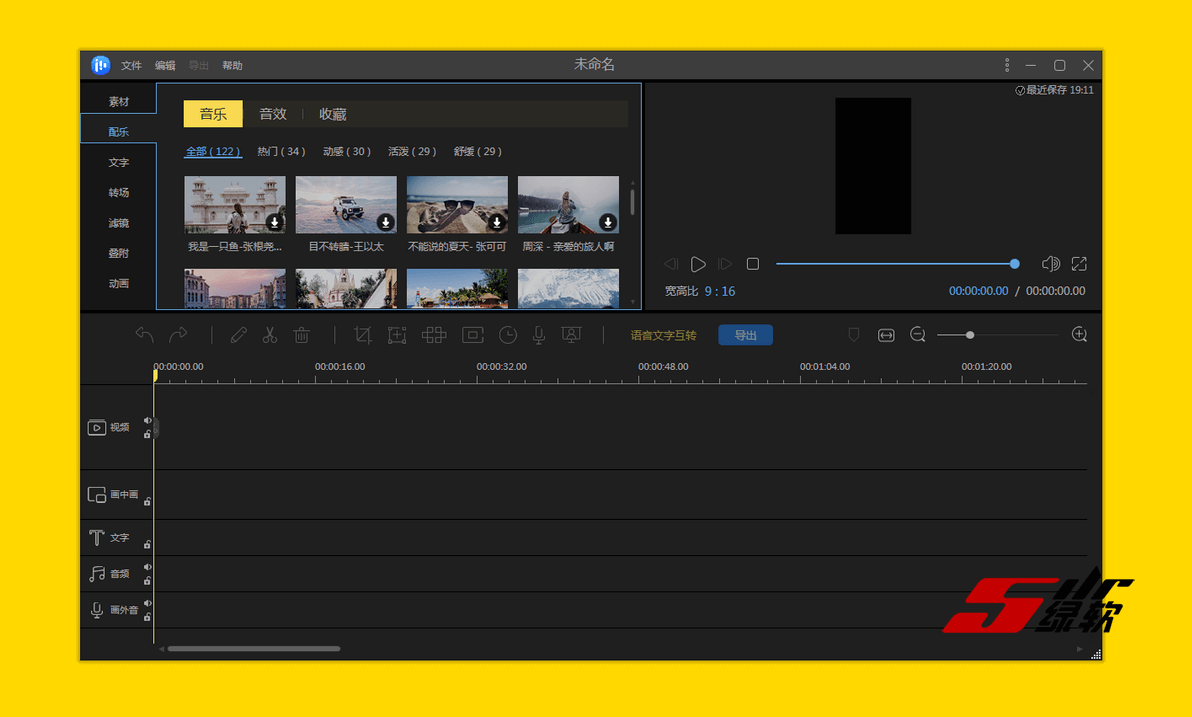Click the fit-timeline-to-width icon
The image size is (1192, 717).
[886, 335]
